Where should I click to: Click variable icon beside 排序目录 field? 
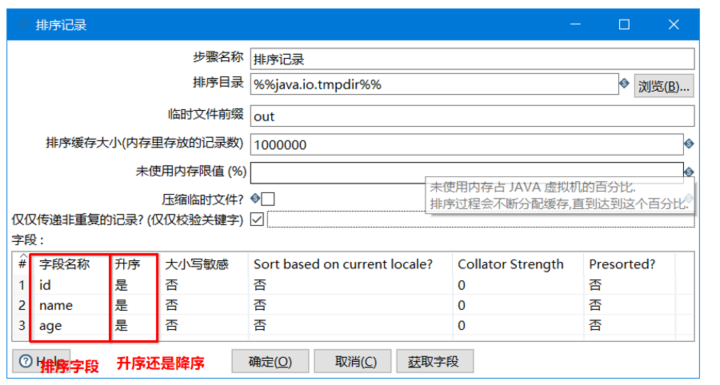(x=624, y=84)
